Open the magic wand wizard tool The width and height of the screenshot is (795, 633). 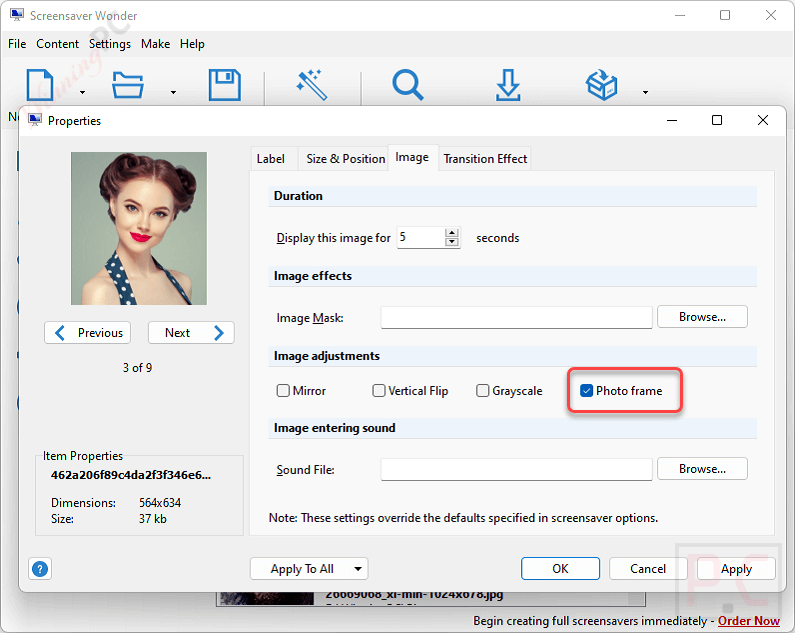(312, 85)
